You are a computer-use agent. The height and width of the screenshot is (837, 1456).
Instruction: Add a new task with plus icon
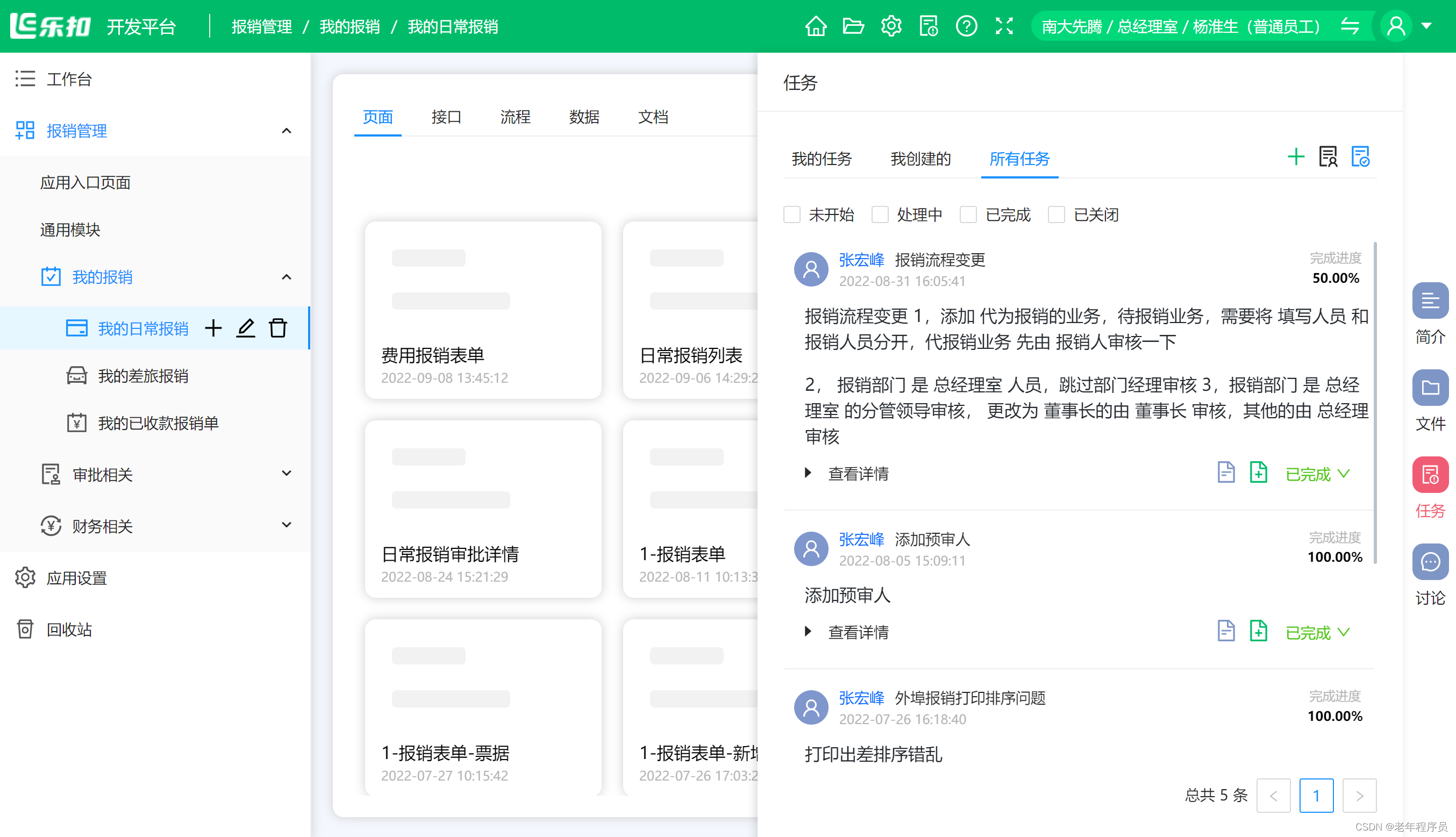1296,156
